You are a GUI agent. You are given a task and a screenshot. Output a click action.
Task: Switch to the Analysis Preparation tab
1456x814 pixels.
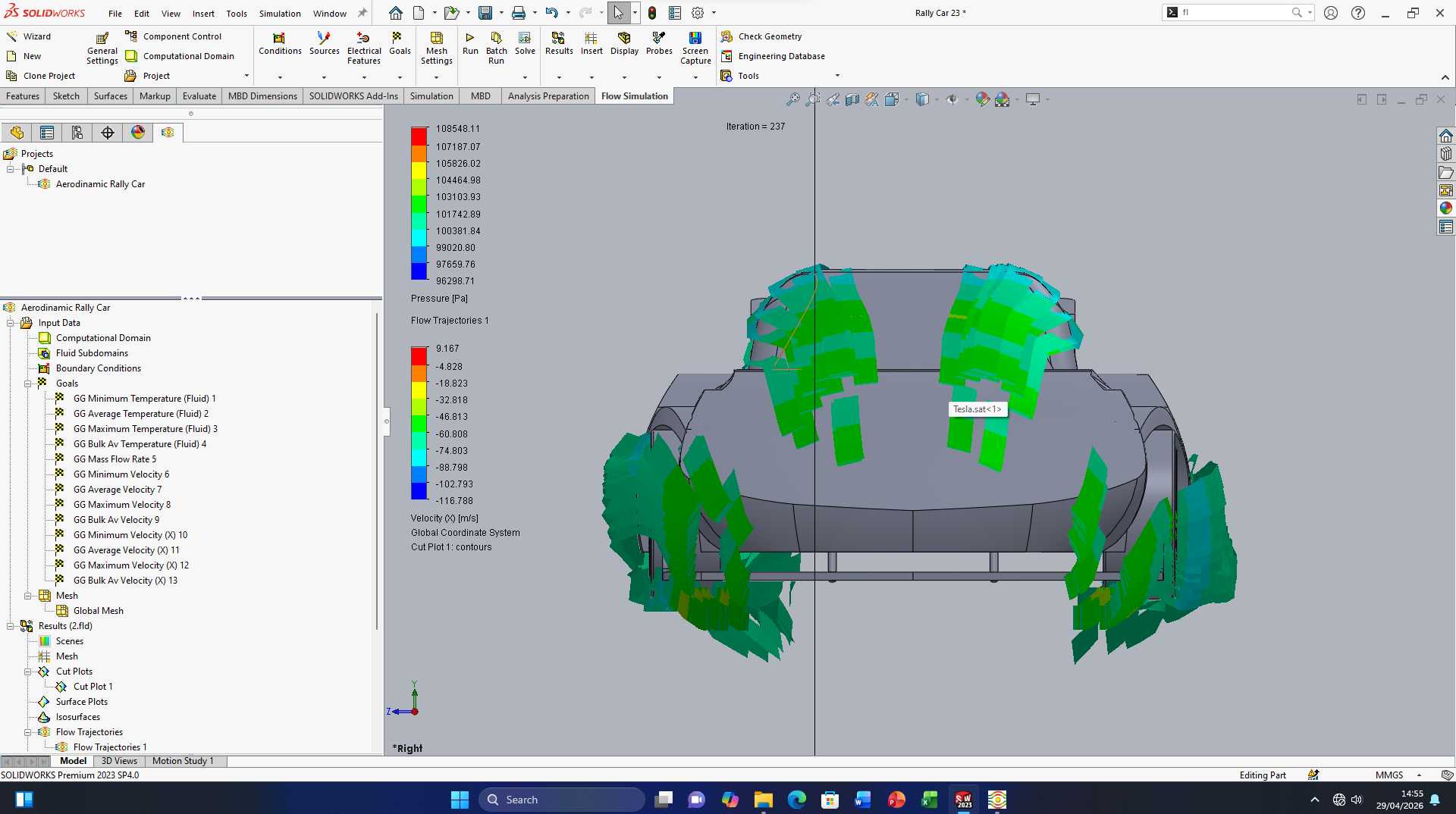click(548, 96)
